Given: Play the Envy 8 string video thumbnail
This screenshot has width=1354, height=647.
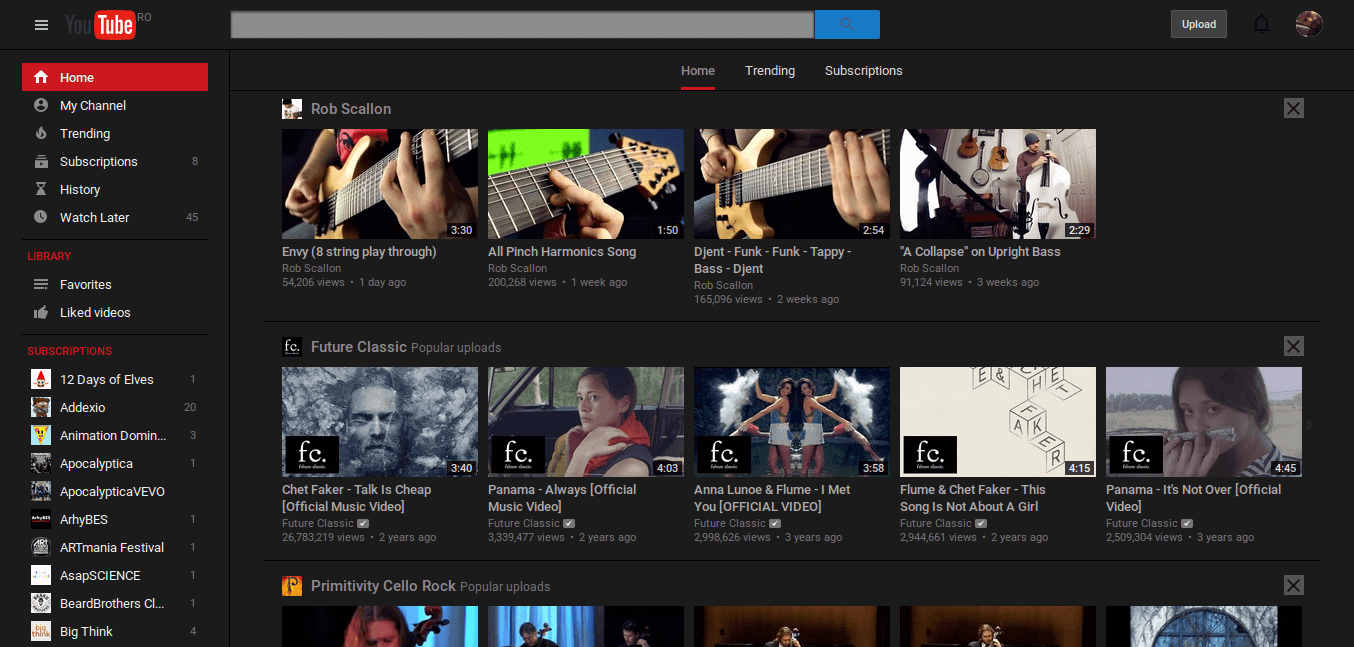Looking at the screenshot, I should [x=379, y=184].
